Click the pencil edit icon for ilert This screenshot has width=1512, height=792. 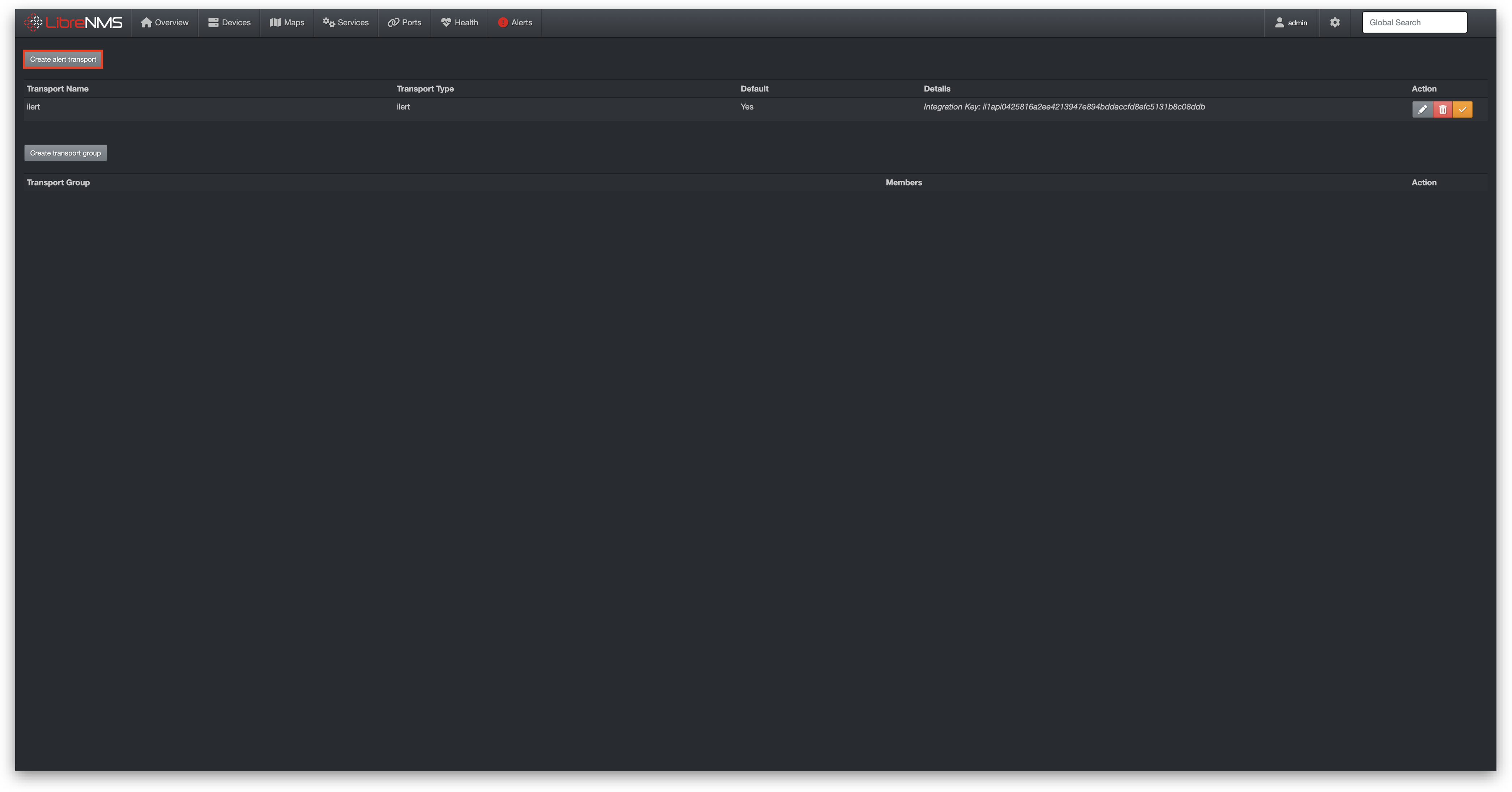1422,109
